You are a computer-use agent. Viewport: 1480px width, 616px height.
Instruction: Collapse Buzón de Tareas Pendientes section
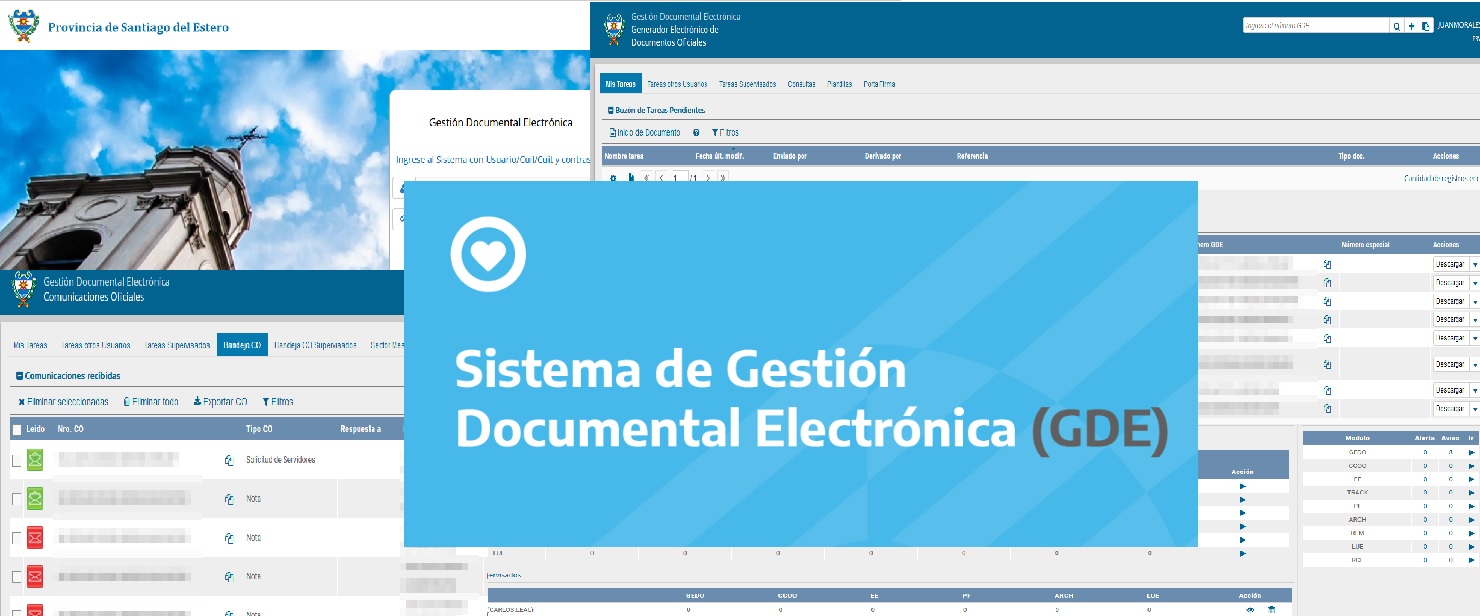click(x=611, y=110)
